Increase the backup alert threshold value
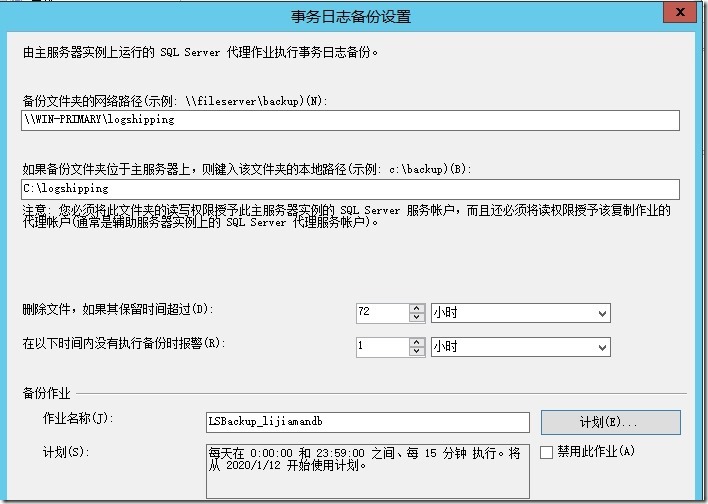Screen dimensions: 708x504 click(x=417, y=341)
